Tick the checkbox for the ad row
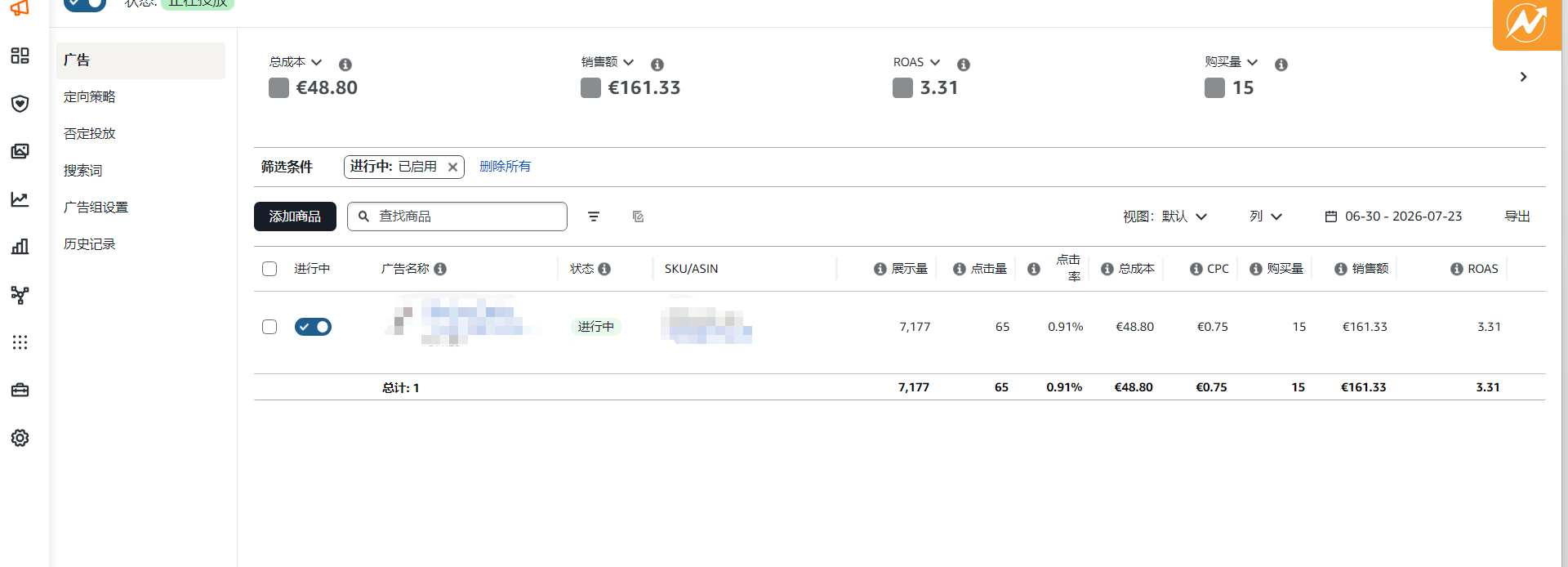 (x=269, y=327)
